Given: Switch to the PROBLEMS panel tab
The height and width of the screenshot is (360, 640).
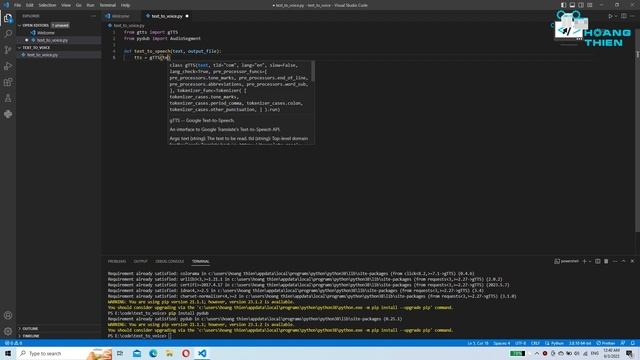Looking at the screenshot, I should click(x=117, y=261).
